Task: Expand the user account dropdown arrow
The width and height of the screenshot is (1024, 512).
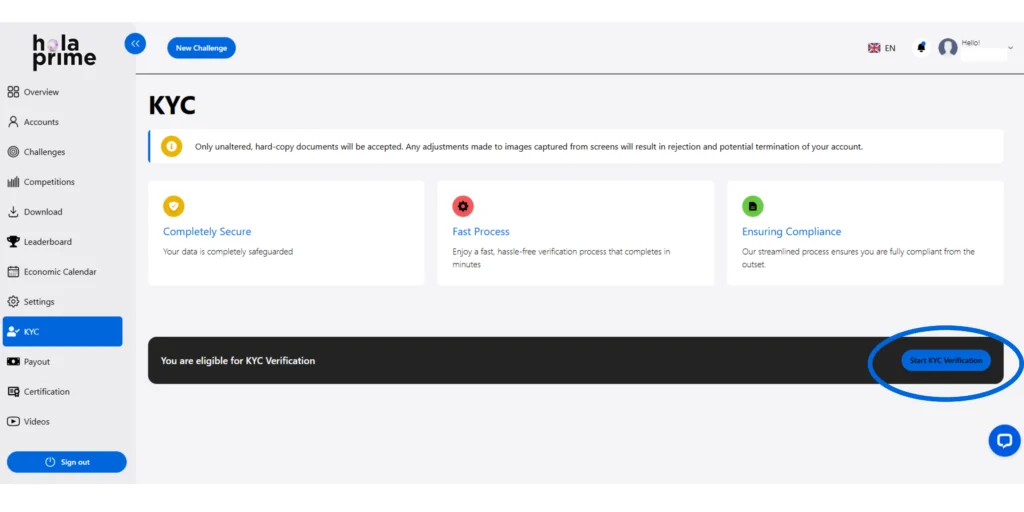Action: pos(1010,48)
